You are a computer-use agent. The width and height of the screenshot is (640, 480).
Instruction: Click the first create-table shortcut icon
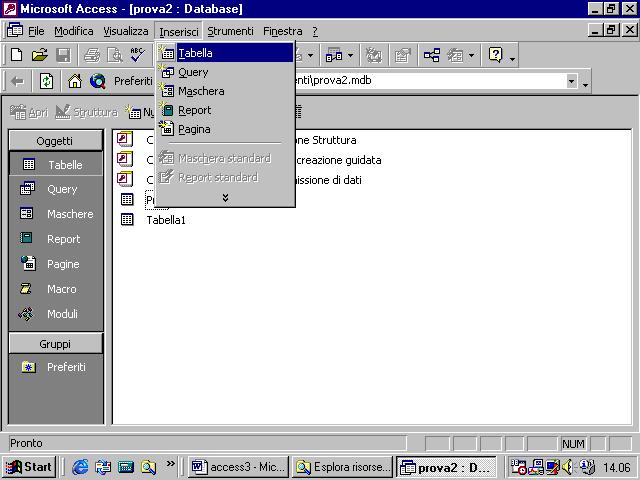point(125,139)
